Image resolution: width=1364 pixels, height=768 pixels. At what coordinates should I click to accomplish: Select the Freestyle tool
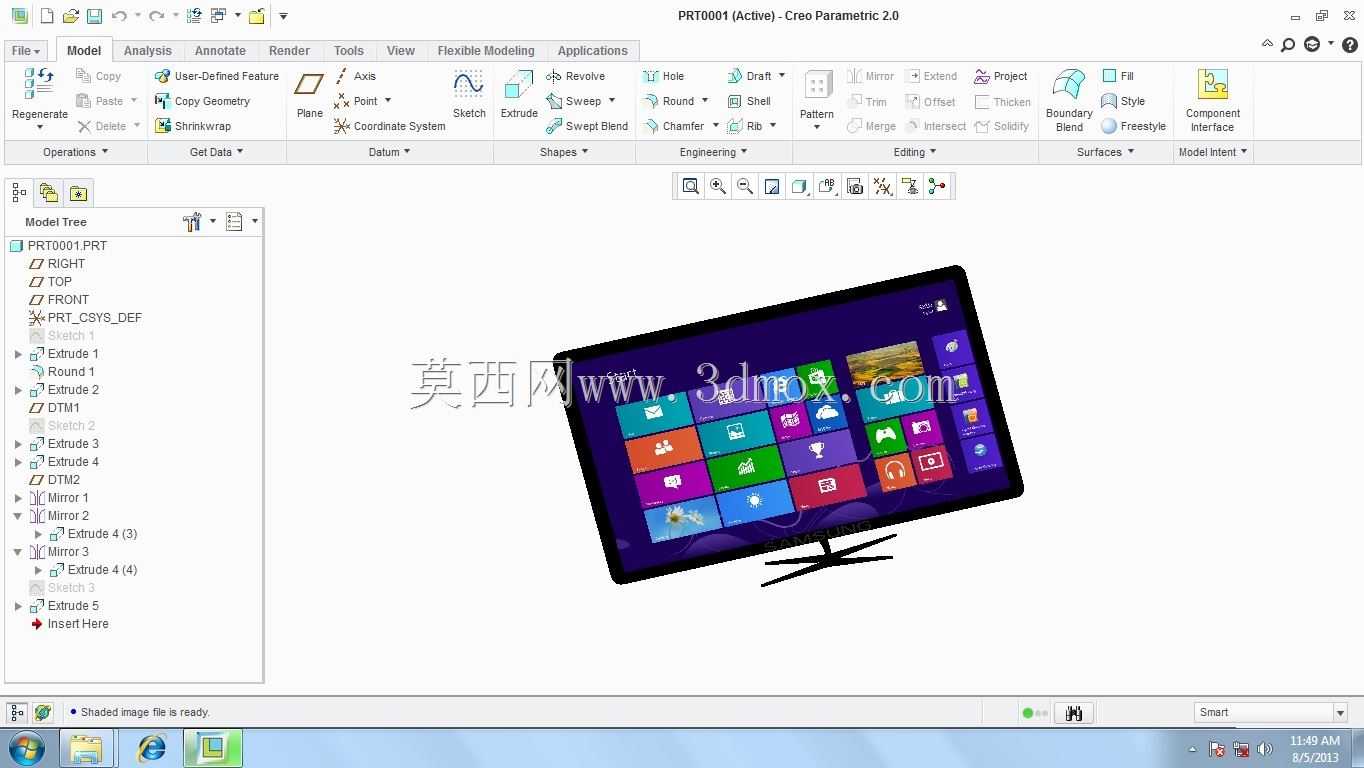pos(1133,126)
